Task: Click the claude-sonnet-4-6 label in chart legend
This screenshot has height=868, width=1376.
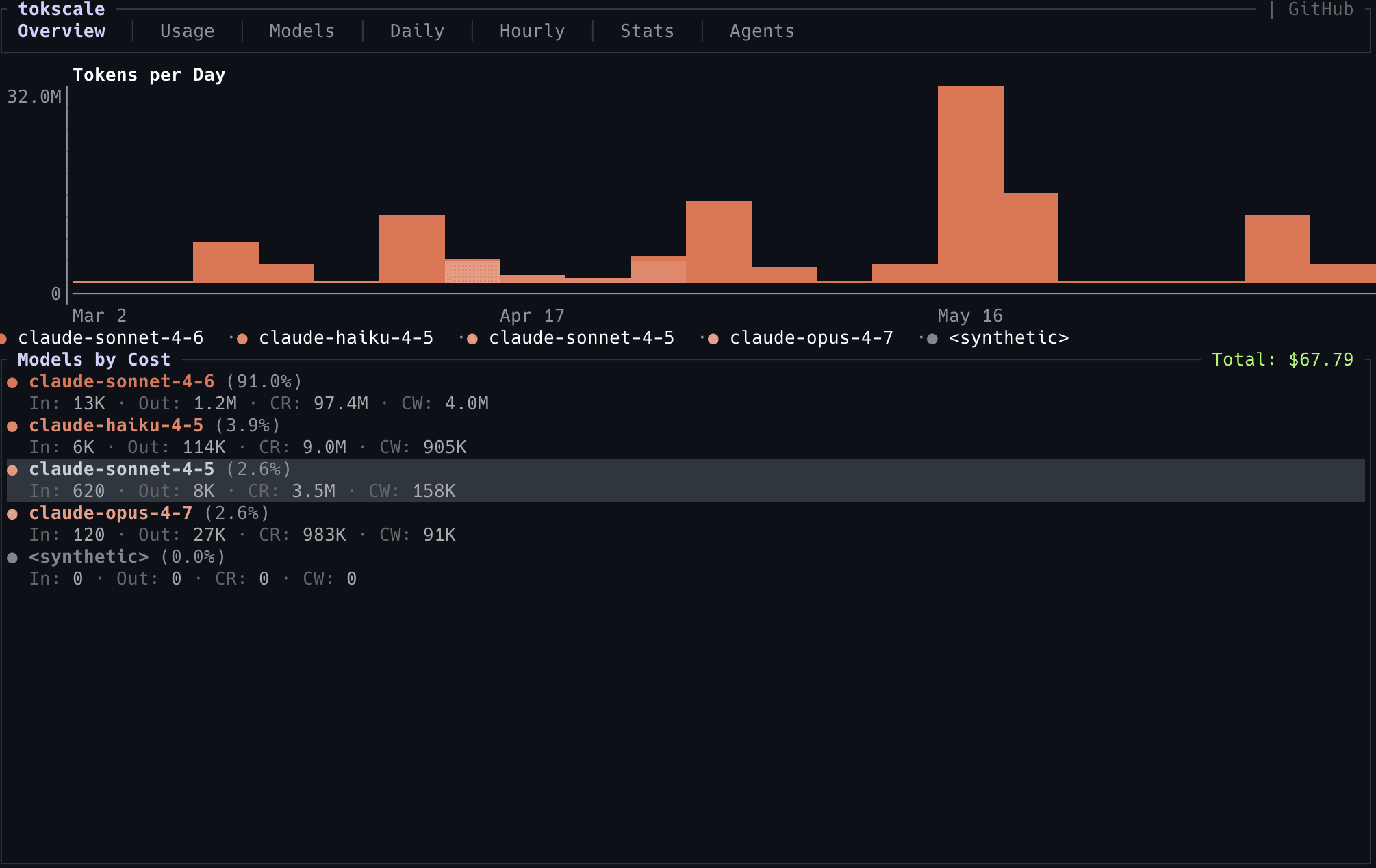Action: [x=110, y=337]
